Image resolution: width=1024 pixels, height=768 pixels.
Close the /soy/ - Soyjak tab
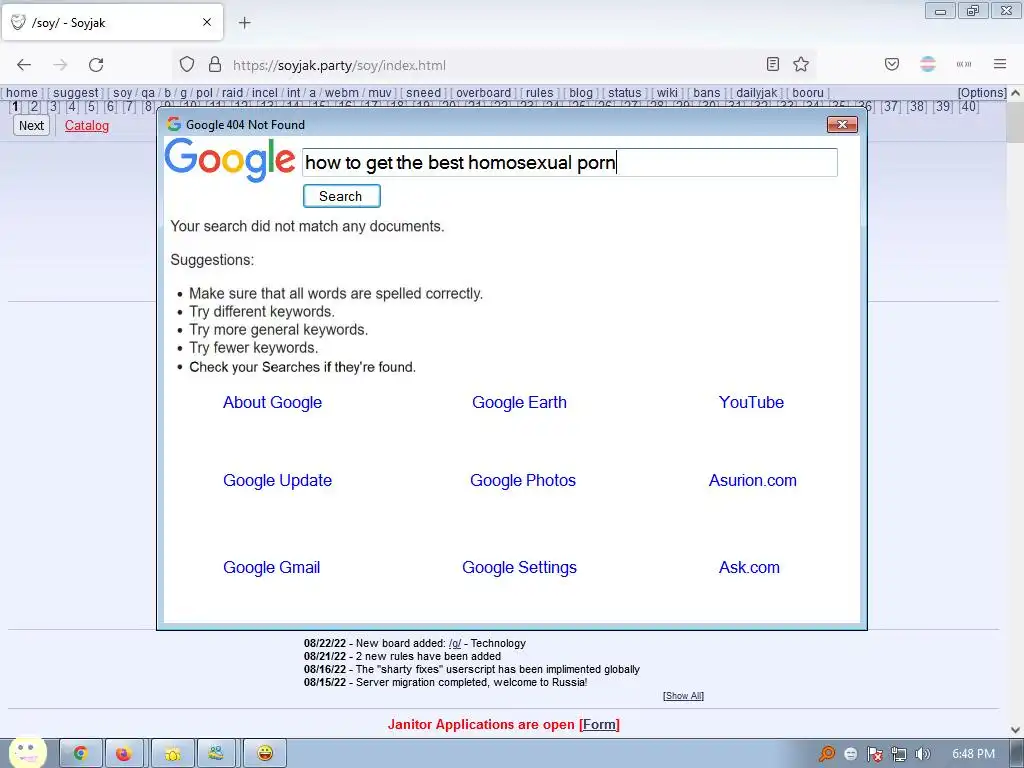pyautogui.click(x=207, y=22)
